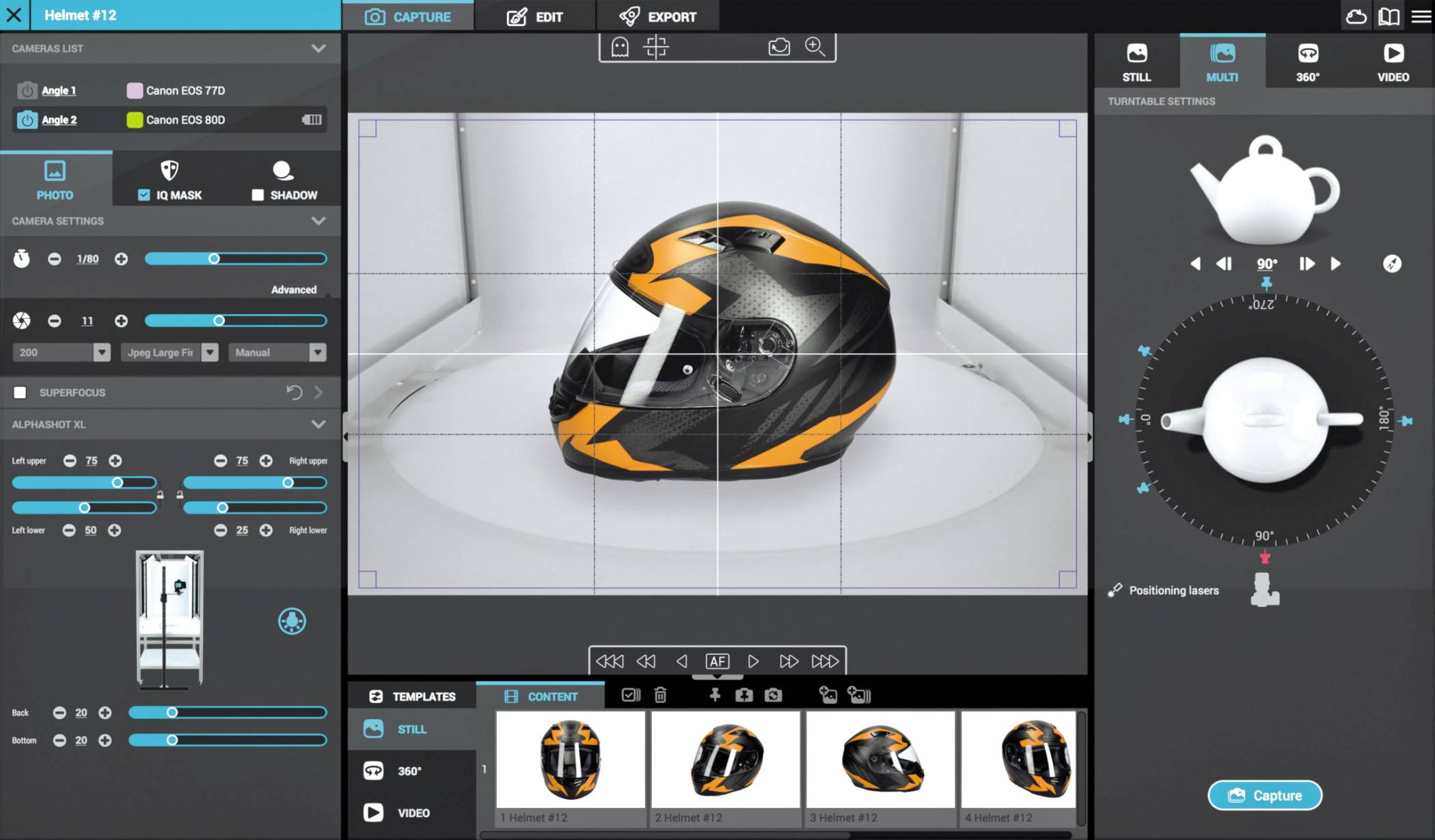This screenshot has width=1435, height=840.
Task: Click the aperture icon
Action: pyautogui.click(x=22, y=320)
